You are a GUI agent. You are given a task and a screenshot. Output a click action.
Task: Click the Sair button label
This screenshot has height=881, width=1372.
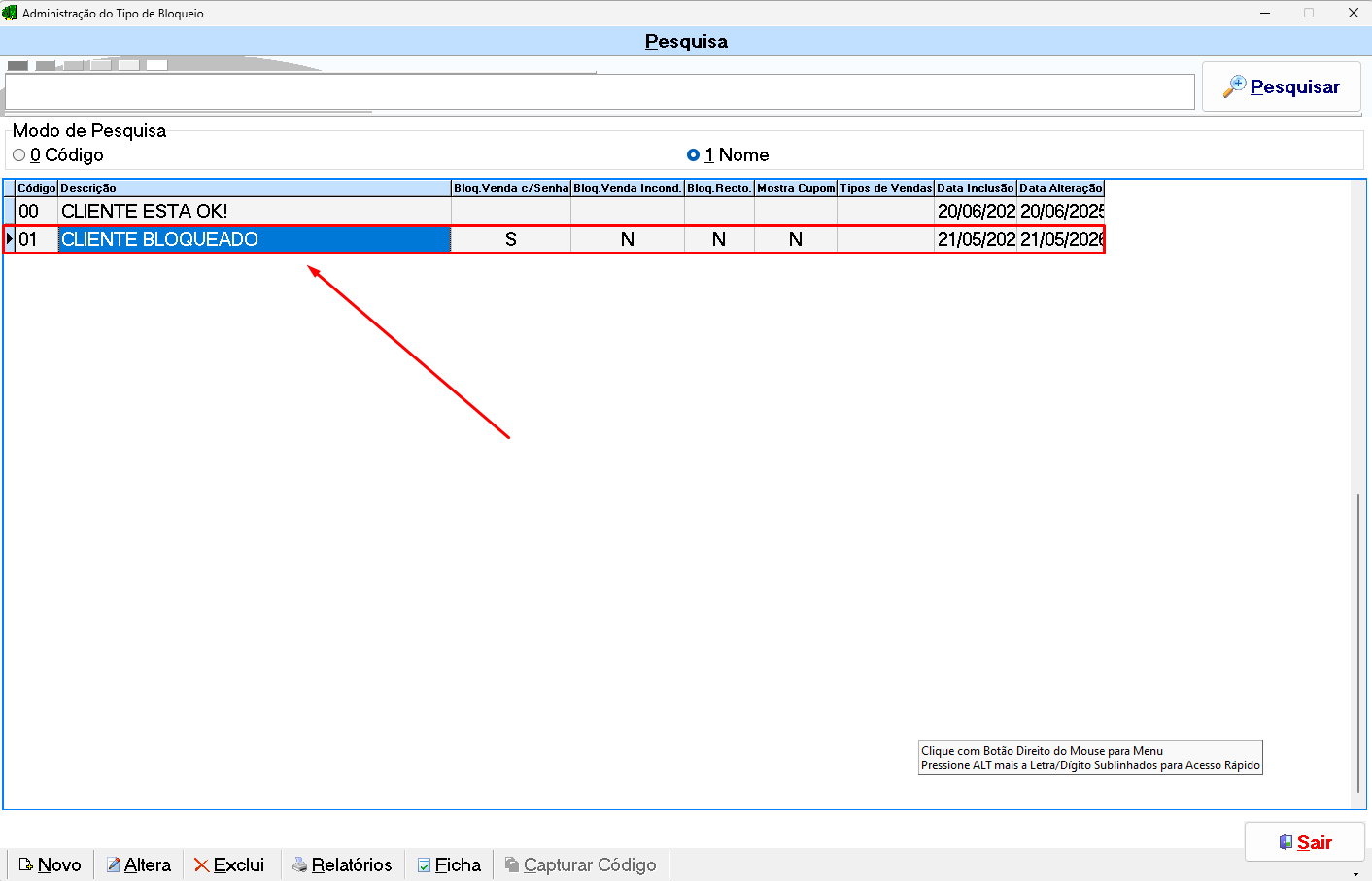click(1315, 842)
